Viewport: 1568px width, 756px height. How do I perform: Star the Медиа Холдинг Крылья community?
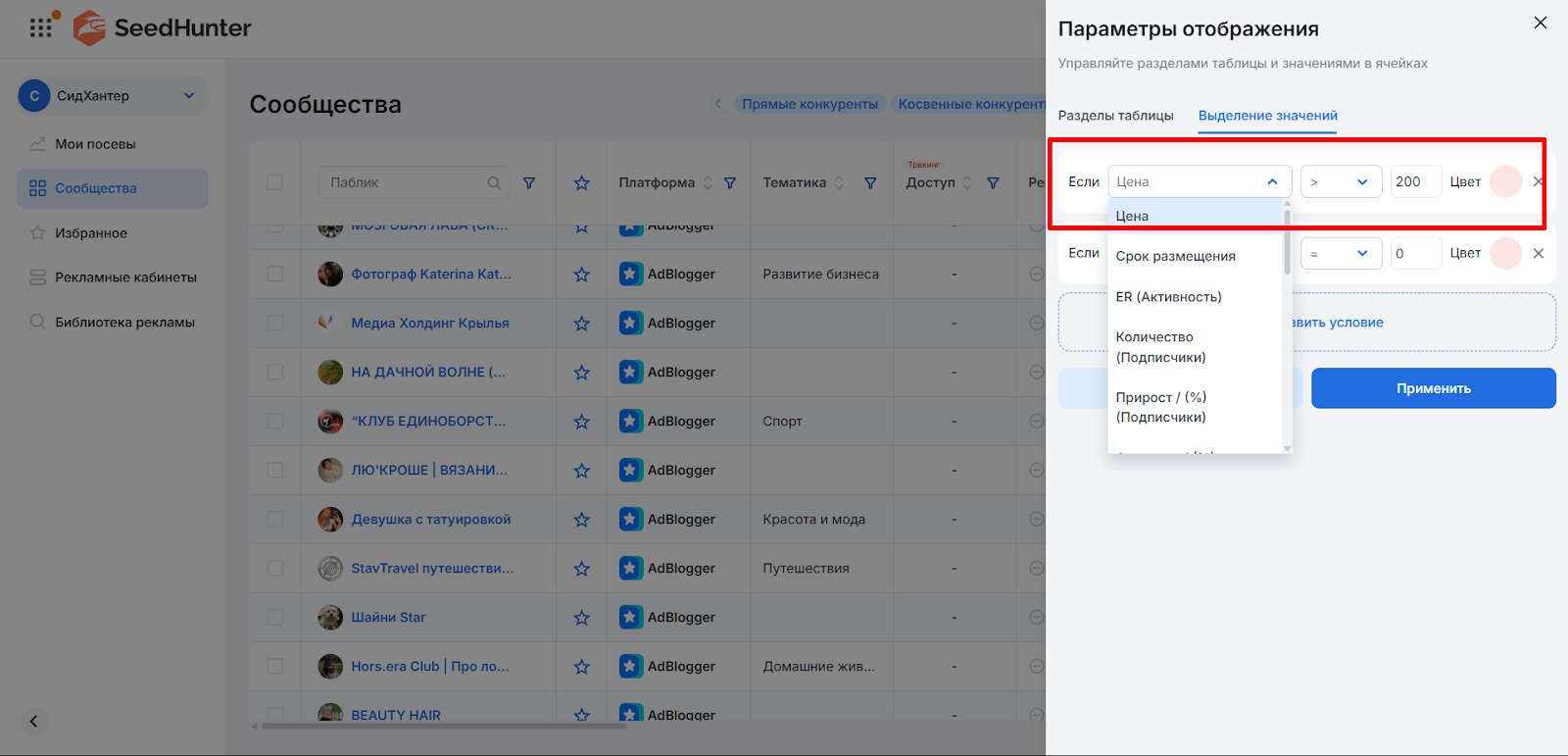tap(581, 324)
